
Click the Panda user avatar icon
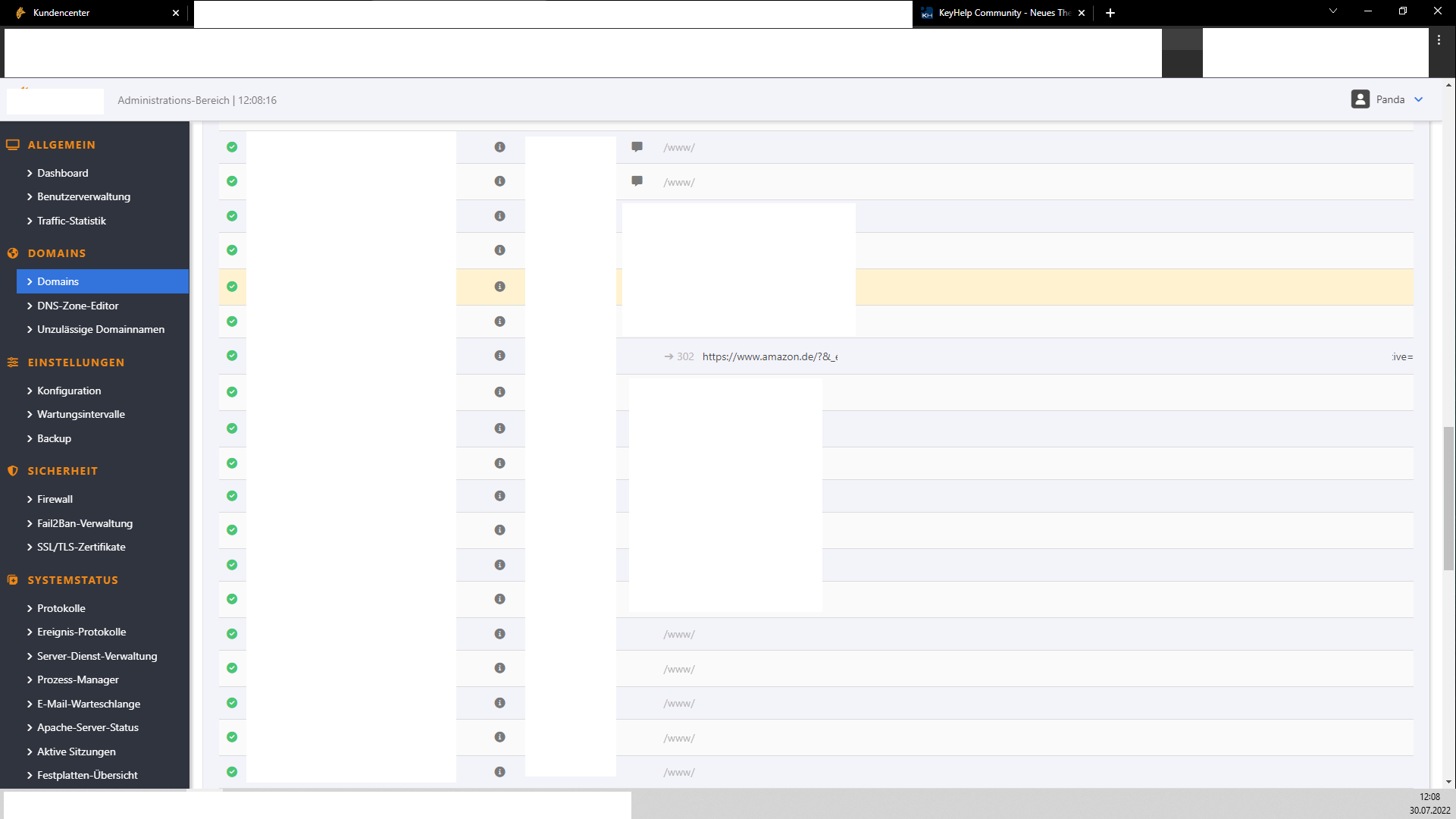click(x=1360, y=99)
